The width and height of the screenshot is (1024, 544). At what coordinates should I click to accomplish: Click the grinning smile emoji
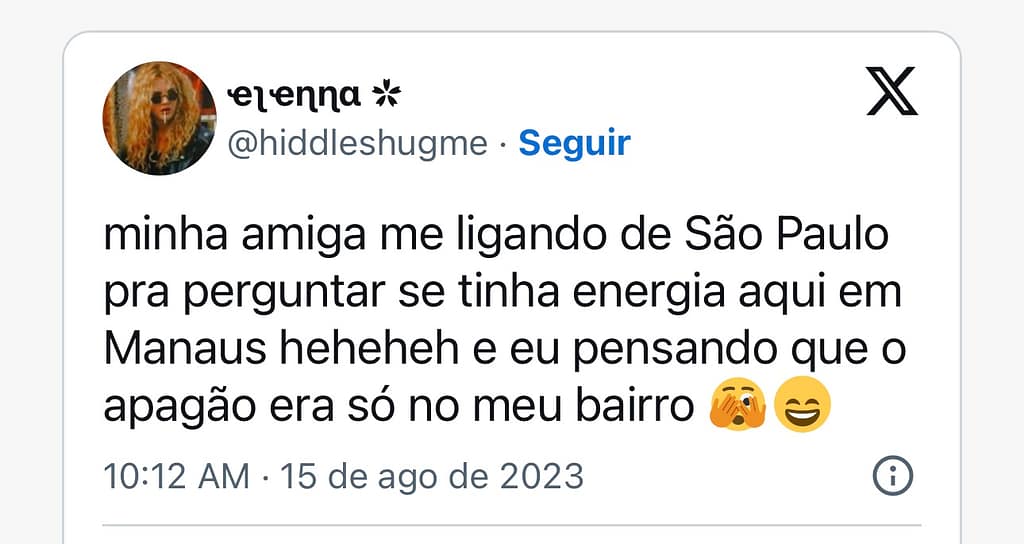(x=802, y=409)
